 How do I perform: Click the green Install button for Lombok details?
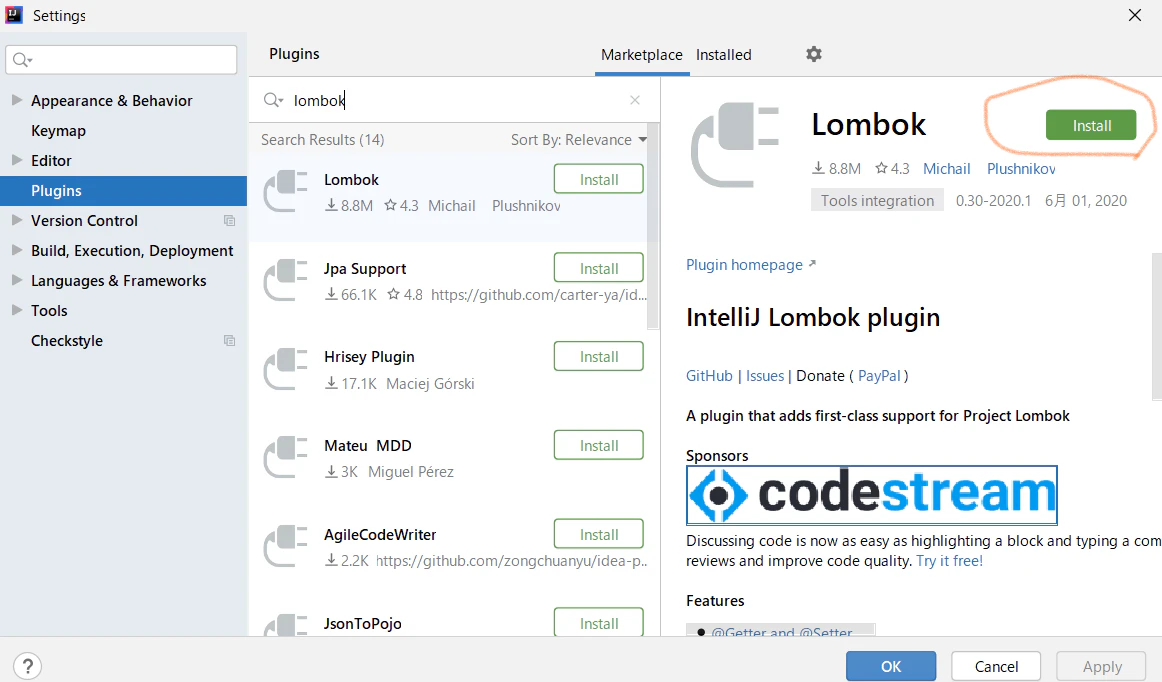click(x=1091, y=125)
